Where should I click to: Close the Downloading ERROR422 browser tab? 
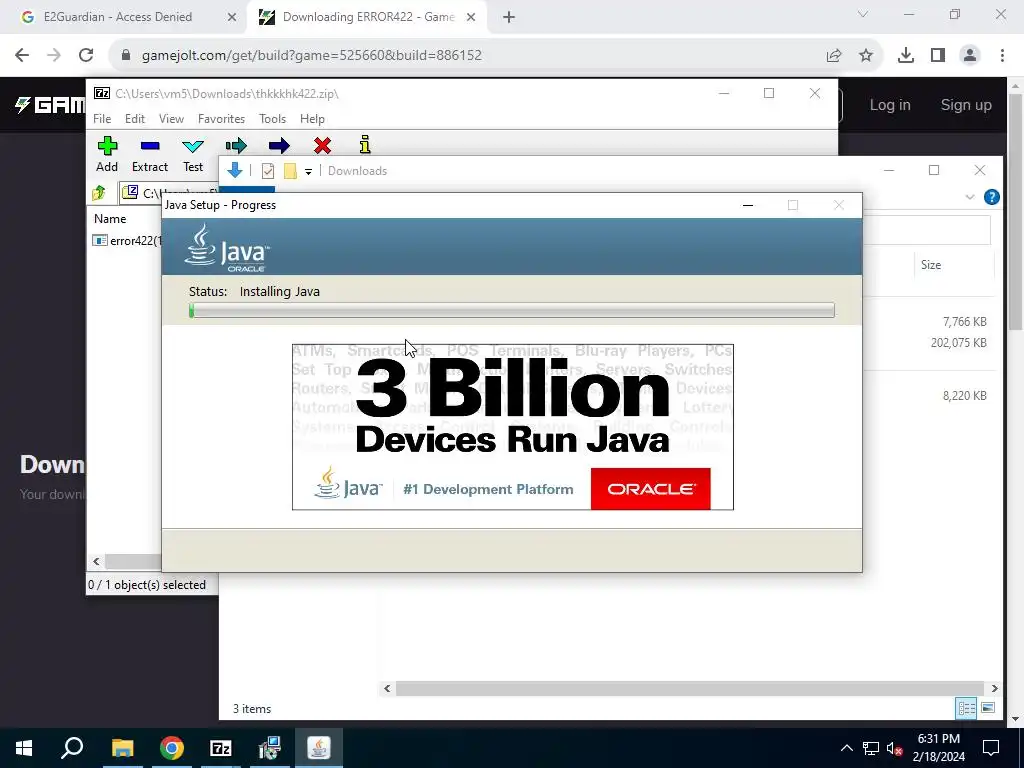tap(471, 17)
